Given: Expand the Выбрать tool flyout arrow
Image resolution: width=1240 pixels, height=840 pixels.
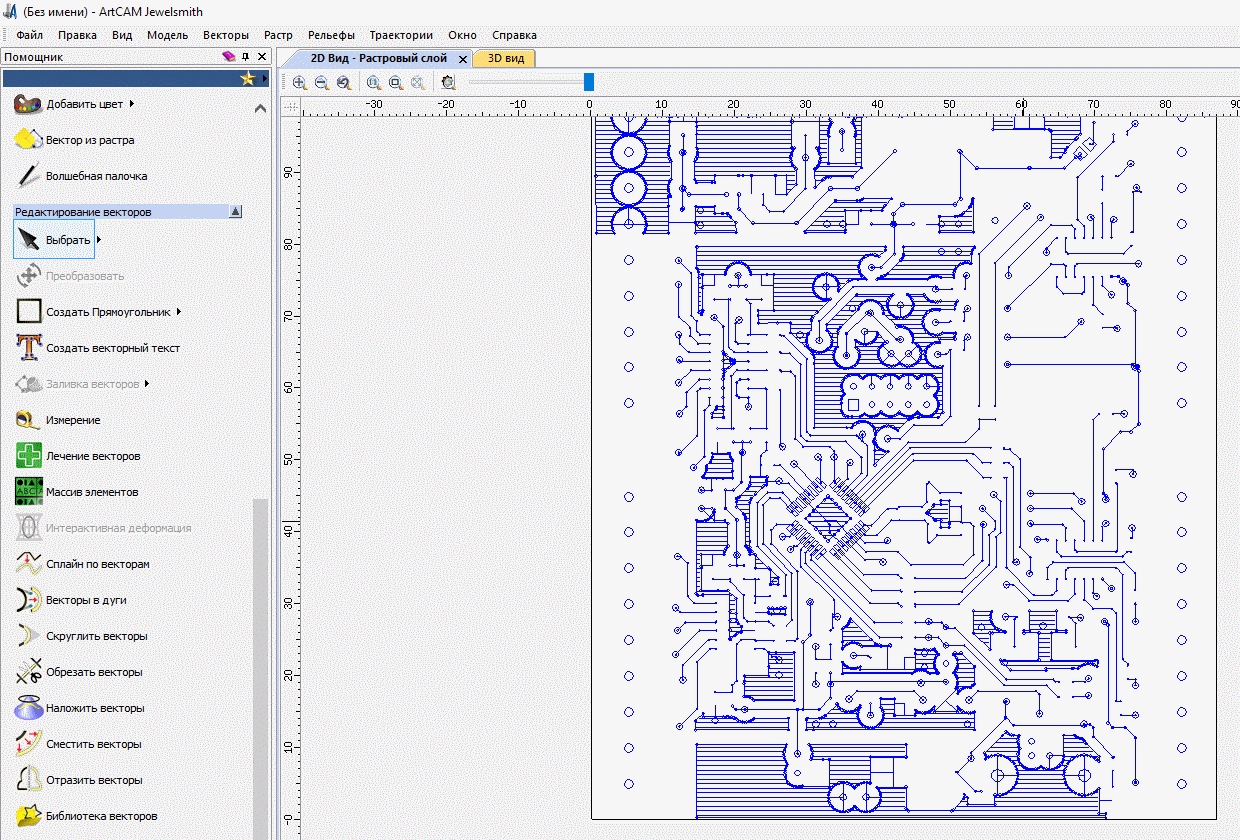Looking at the screenshot, I should tap(99, 240).
